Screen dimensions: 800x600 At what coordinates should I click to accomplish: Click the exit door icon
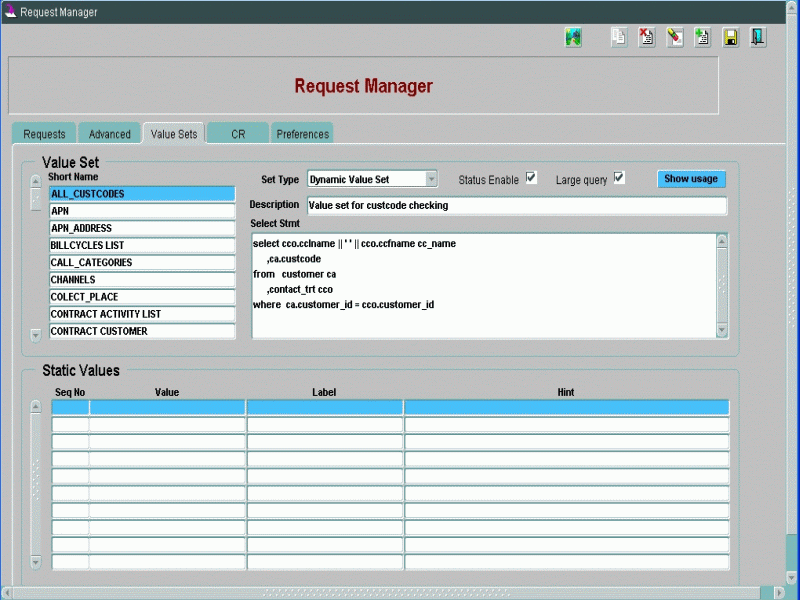click(x=758, y=38)
